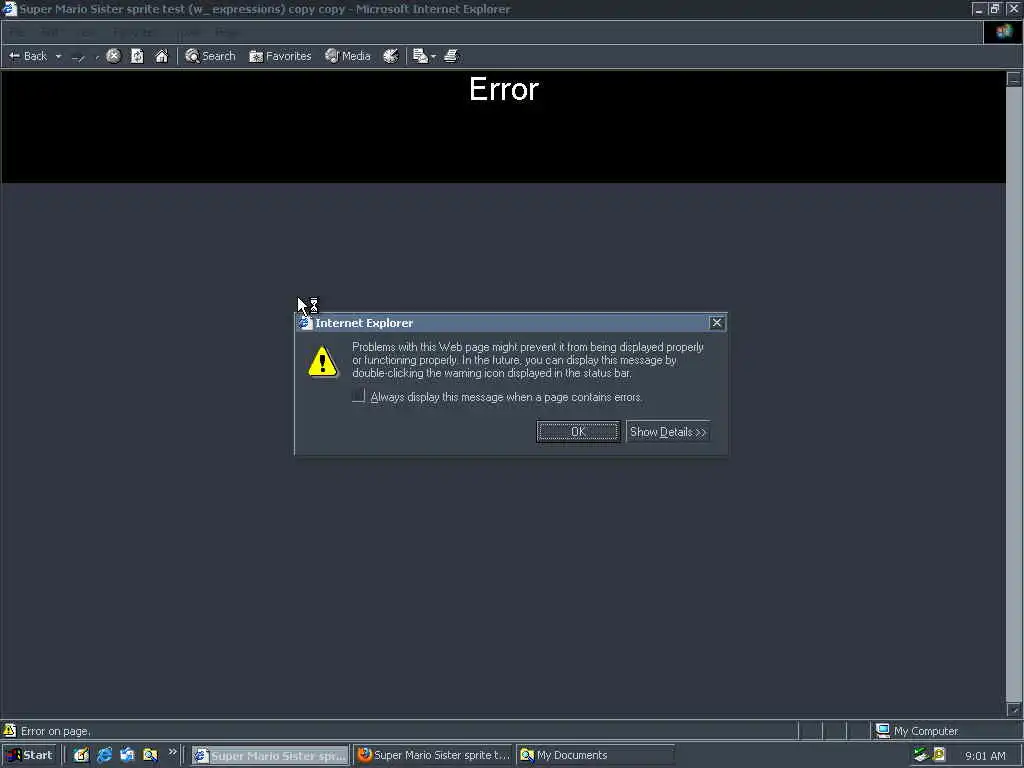Click the 9:01 AM clock
The image size is (1024, 768).
pos(985,756)
